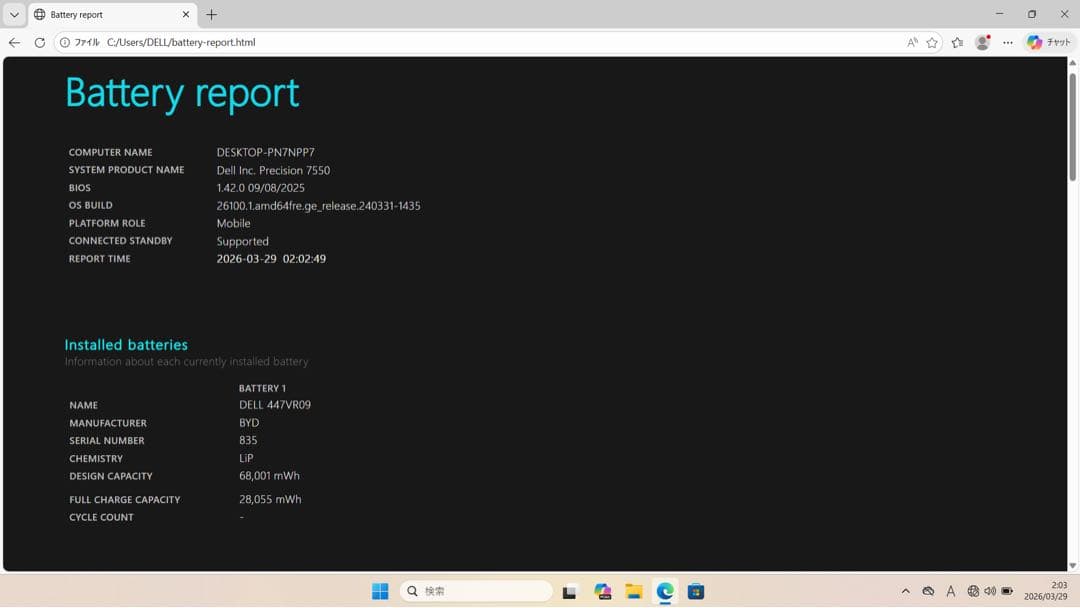This screenshot has height=608, width=1080.
Task: Select the CYCLE COUNT label
Action: click(101, 517)
